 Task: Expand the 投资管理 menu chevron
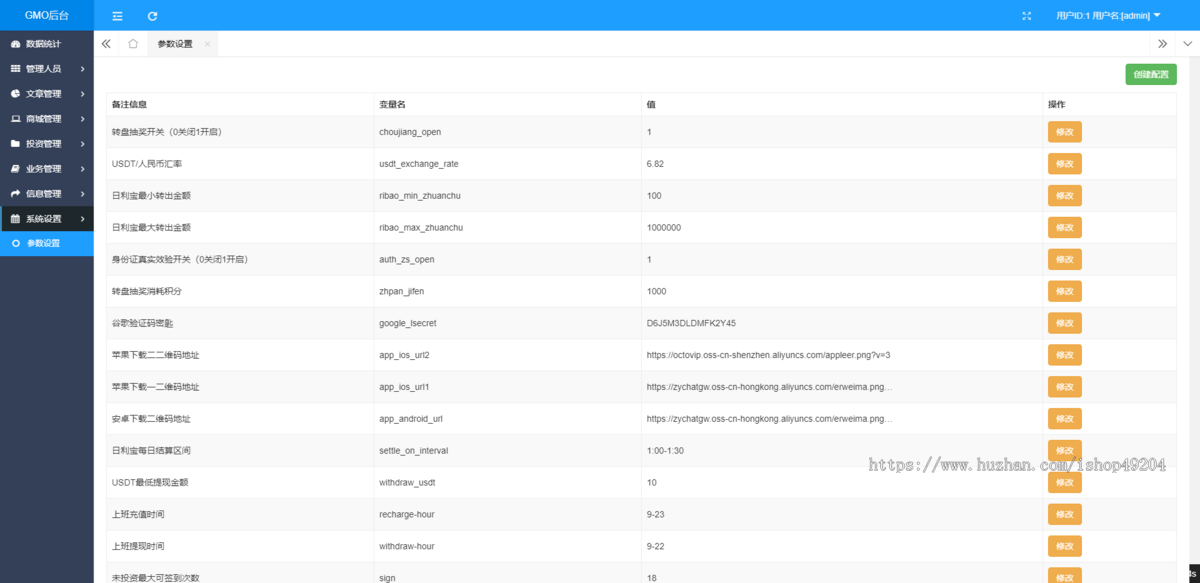pyautogui.click(x=82, y=144)
